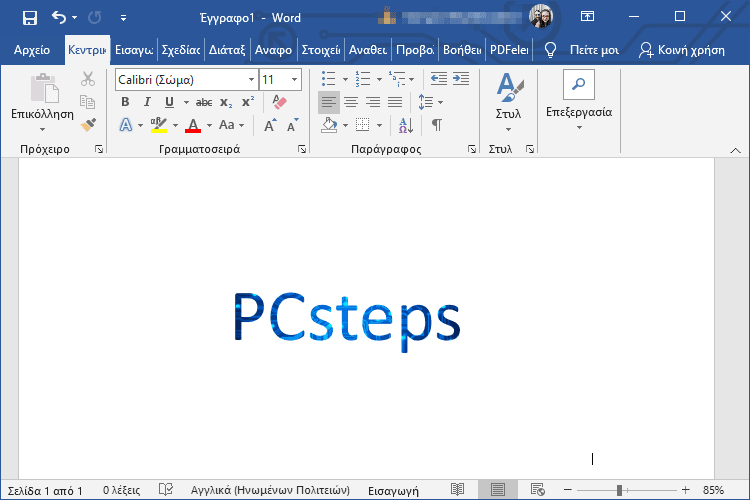This screenshot has height=500, width=750.
Task: Click Κοινή χρήση share button
Action: point(682,50)
